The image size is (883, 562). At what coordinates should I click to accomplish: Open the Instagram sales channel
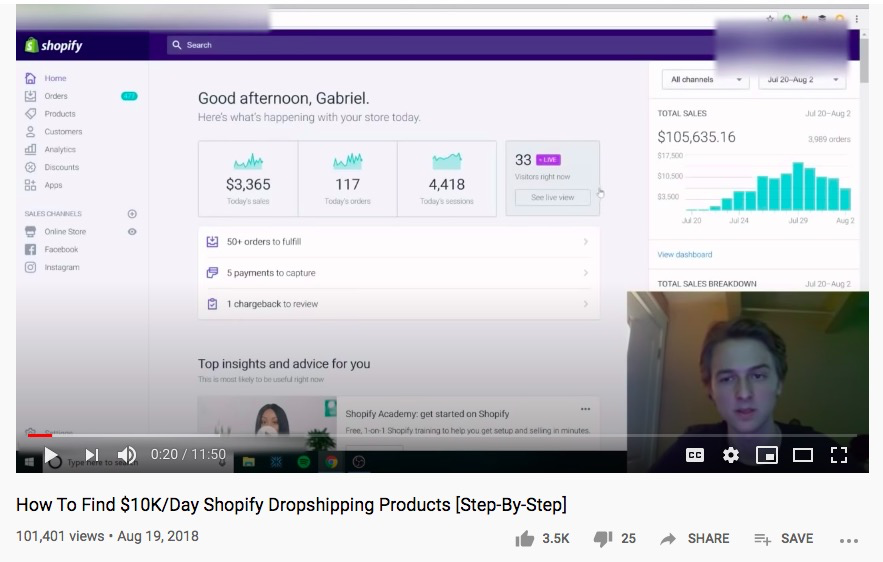[61, 267]
